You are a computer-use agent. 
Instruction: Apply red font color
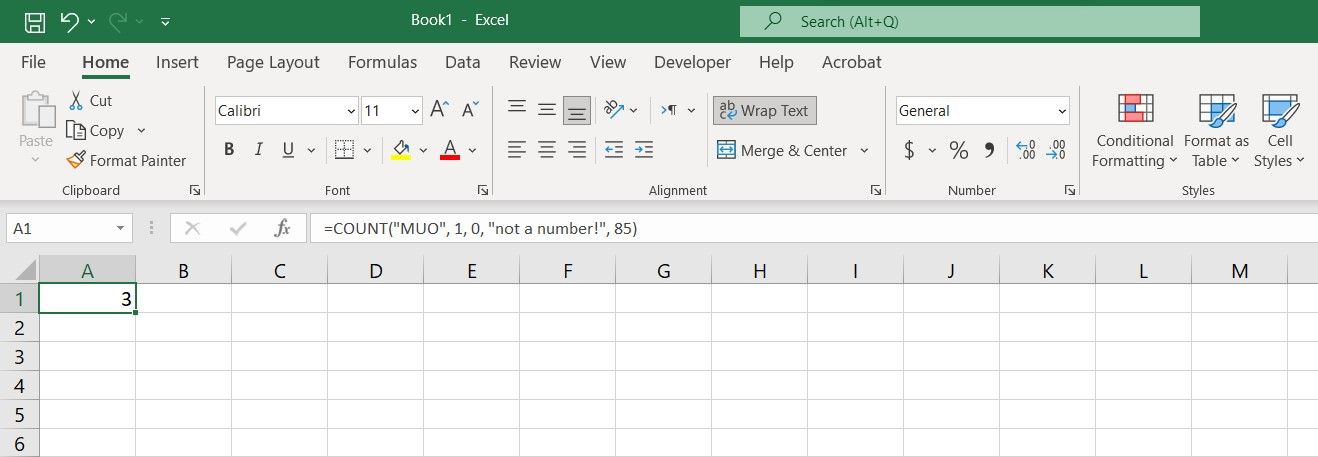pos(450,150)
